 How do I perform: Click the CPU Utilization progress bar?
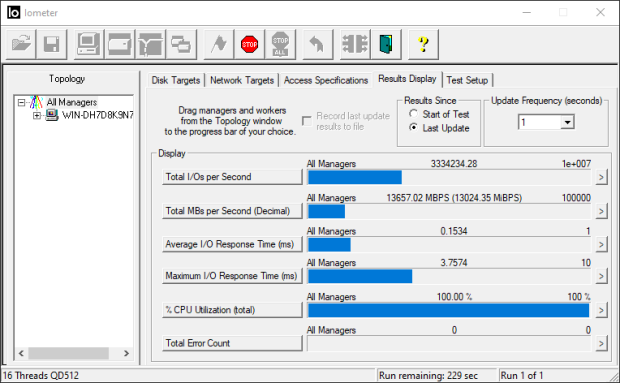(x=449, y=310)
